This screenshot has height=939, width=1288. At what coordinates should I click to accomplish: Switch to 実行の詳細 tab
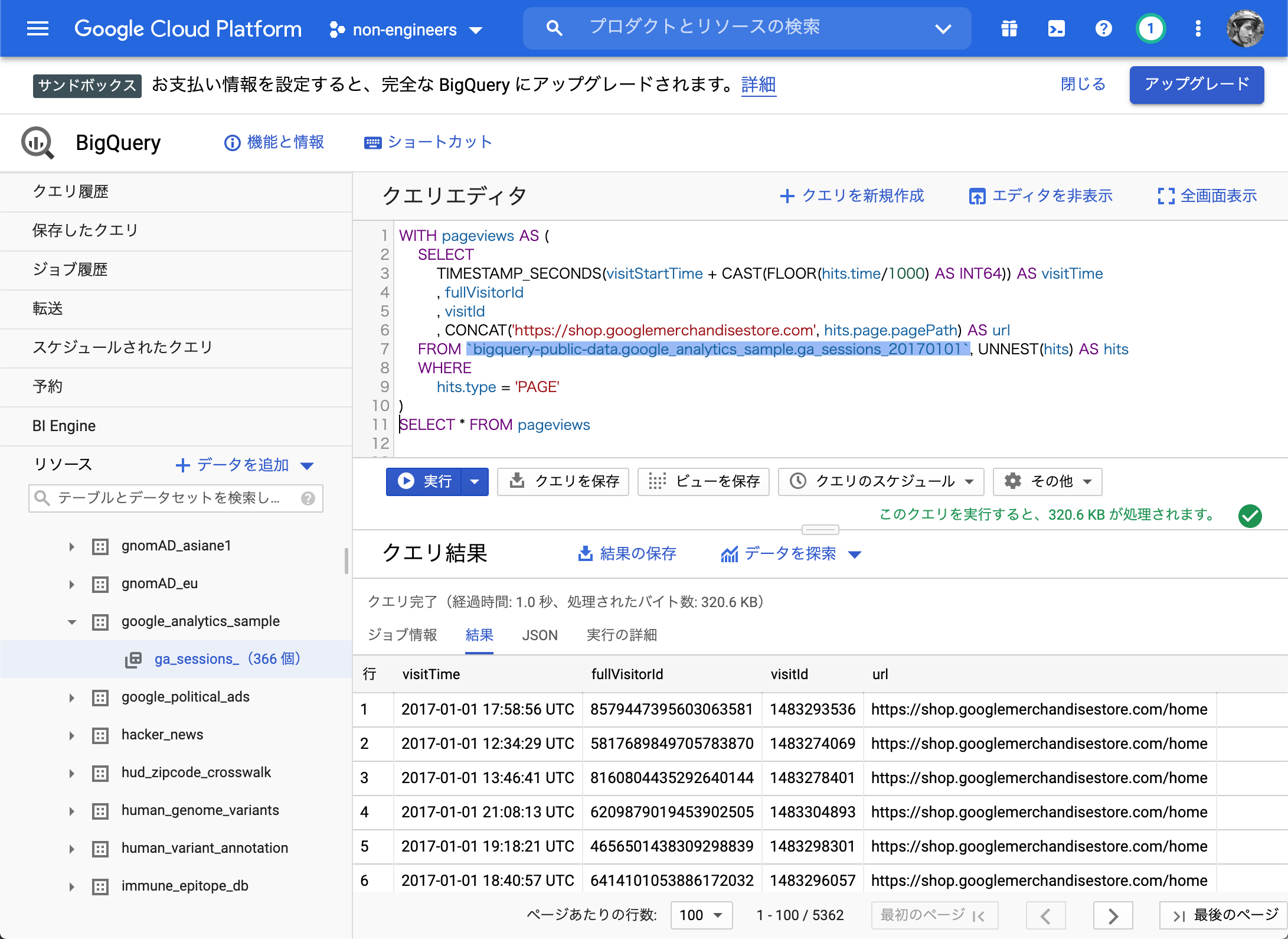pyautogui.click(x=621, y=635)
